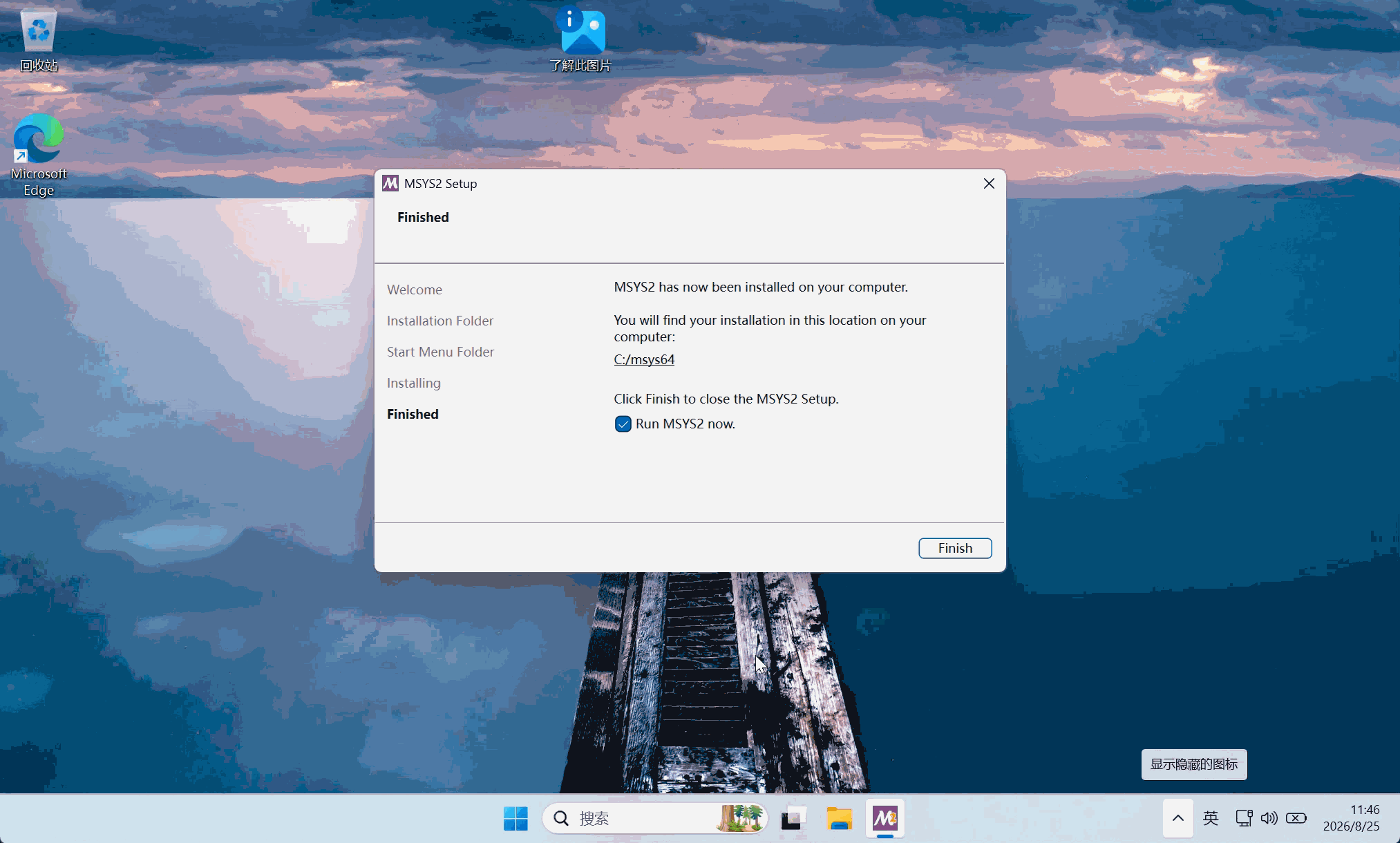The image size is (1400, 843).
Task: Click the taskbar 搜索 search box
Action: (655, 819)
